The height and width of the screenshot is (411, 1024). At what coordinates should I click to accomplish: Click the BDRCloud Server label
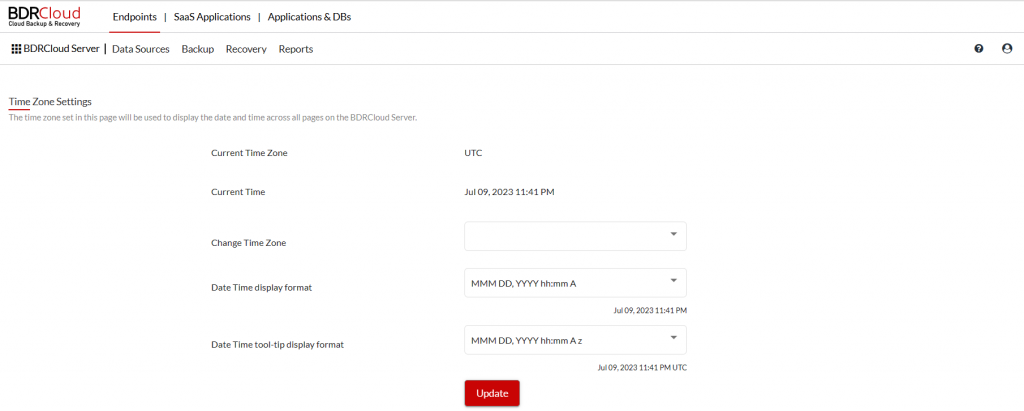click(62, 49)
